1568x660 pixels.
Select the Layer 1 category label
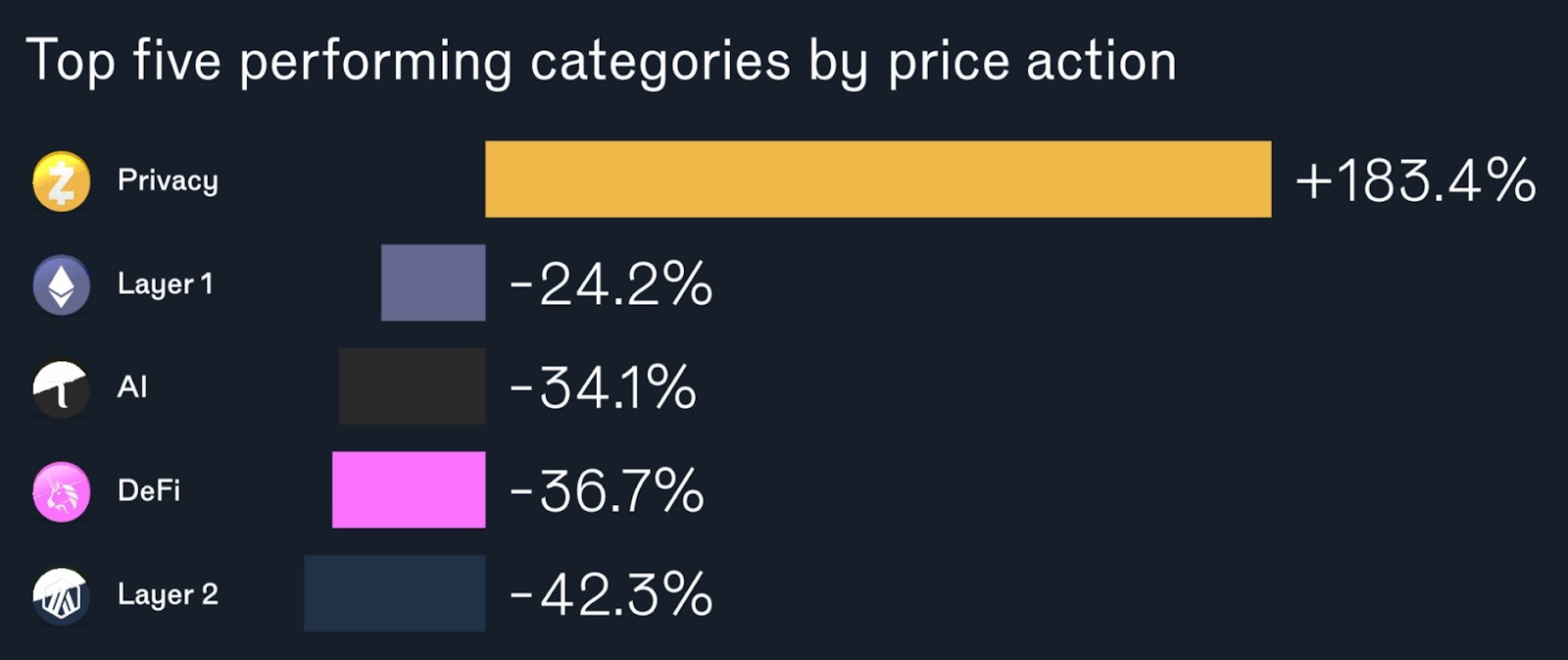[x=165, y=284]
